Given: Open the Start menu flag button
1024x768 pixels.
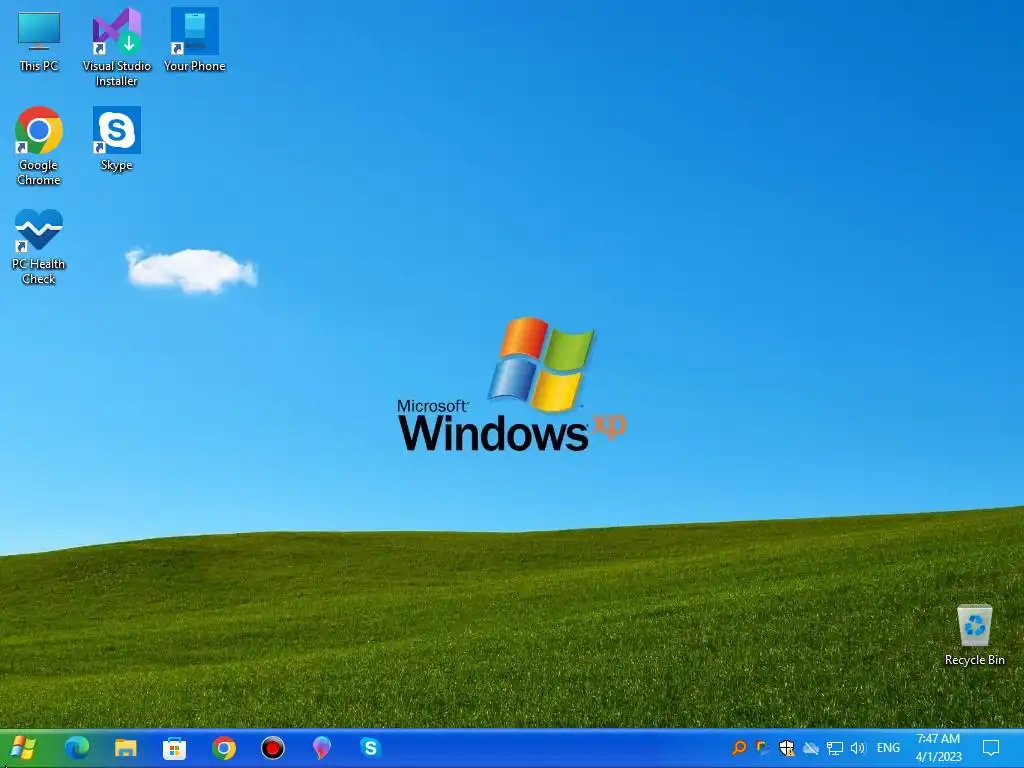Looking at the screenshot, I should pyautogui.click(x=24, y=748).
